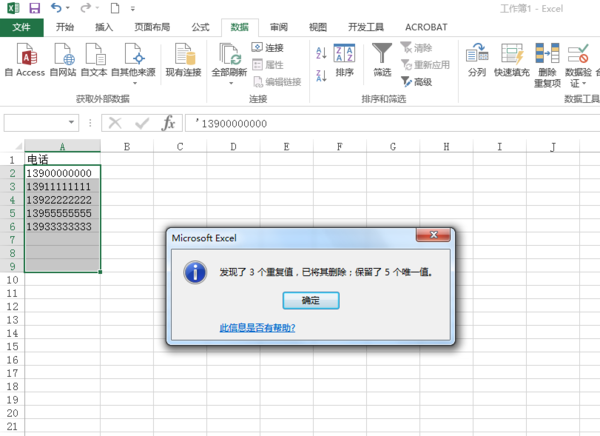Sort descending Z to A
Viewport: 600px width, 436px height.
click(x=321, y=75)
